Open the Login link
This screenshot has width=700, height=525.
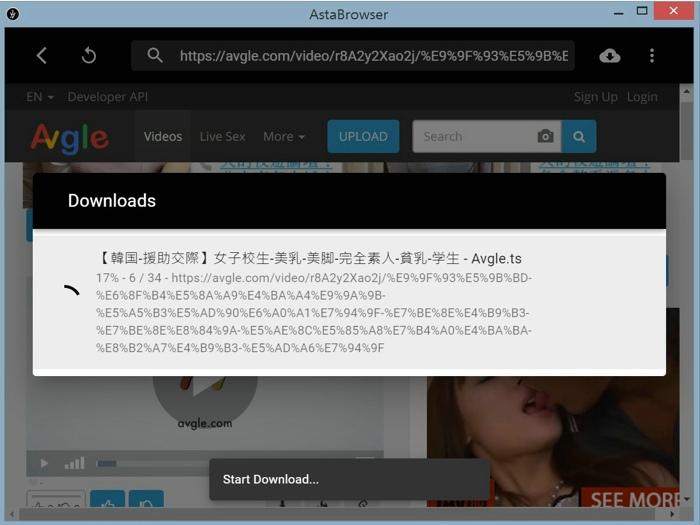click(x=642, y=97)
